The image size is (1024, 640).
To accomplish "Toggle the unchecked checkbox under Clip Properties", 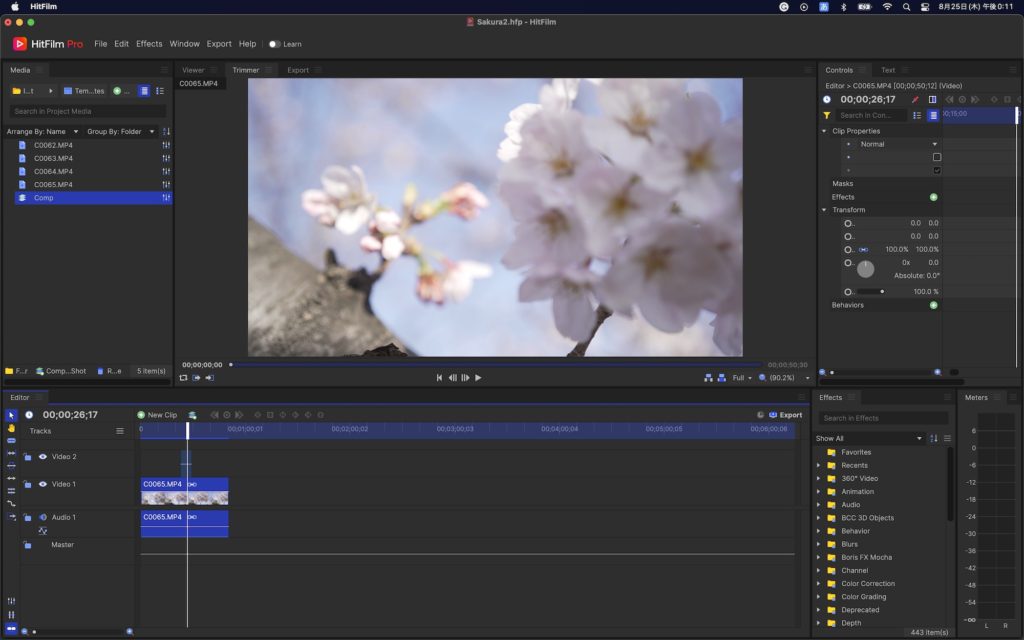I will pos(937,157).
